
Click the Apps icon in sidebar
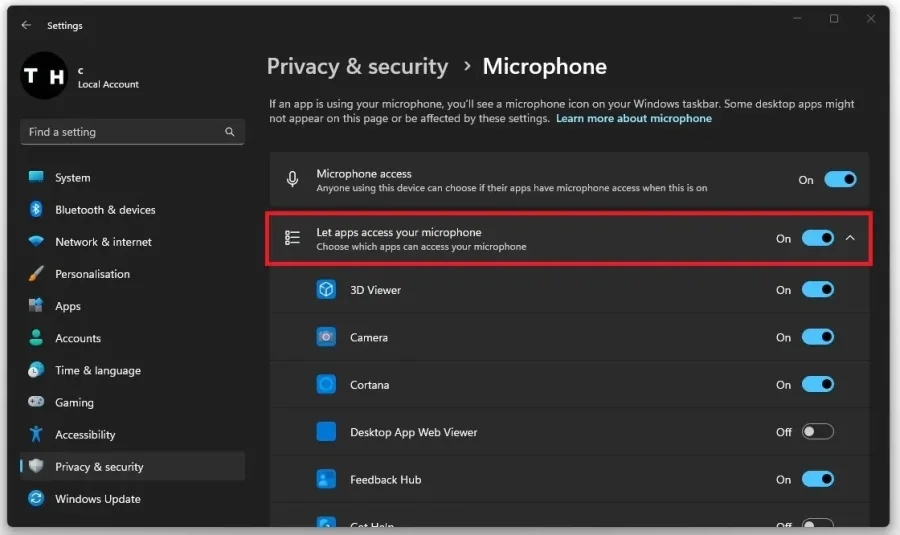coord(36,305)
